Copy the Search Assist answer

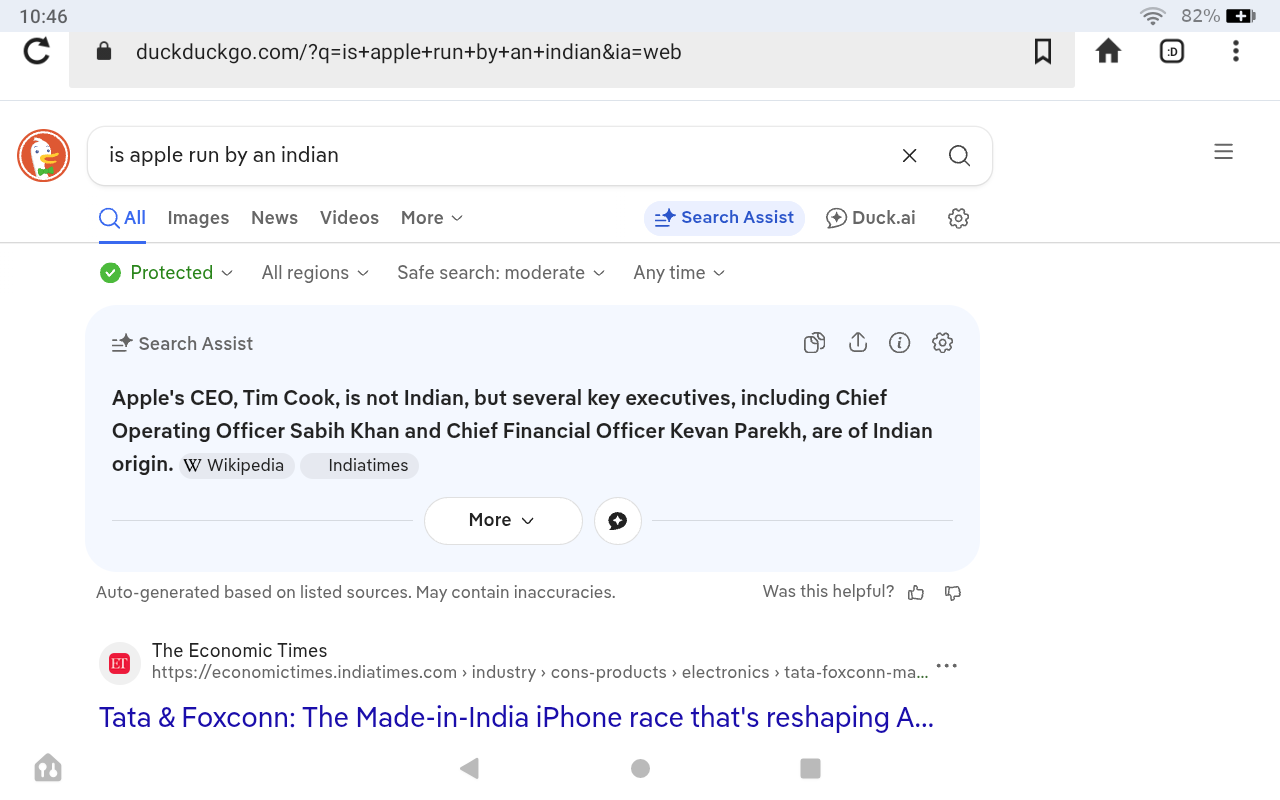(x=814, y=343)
